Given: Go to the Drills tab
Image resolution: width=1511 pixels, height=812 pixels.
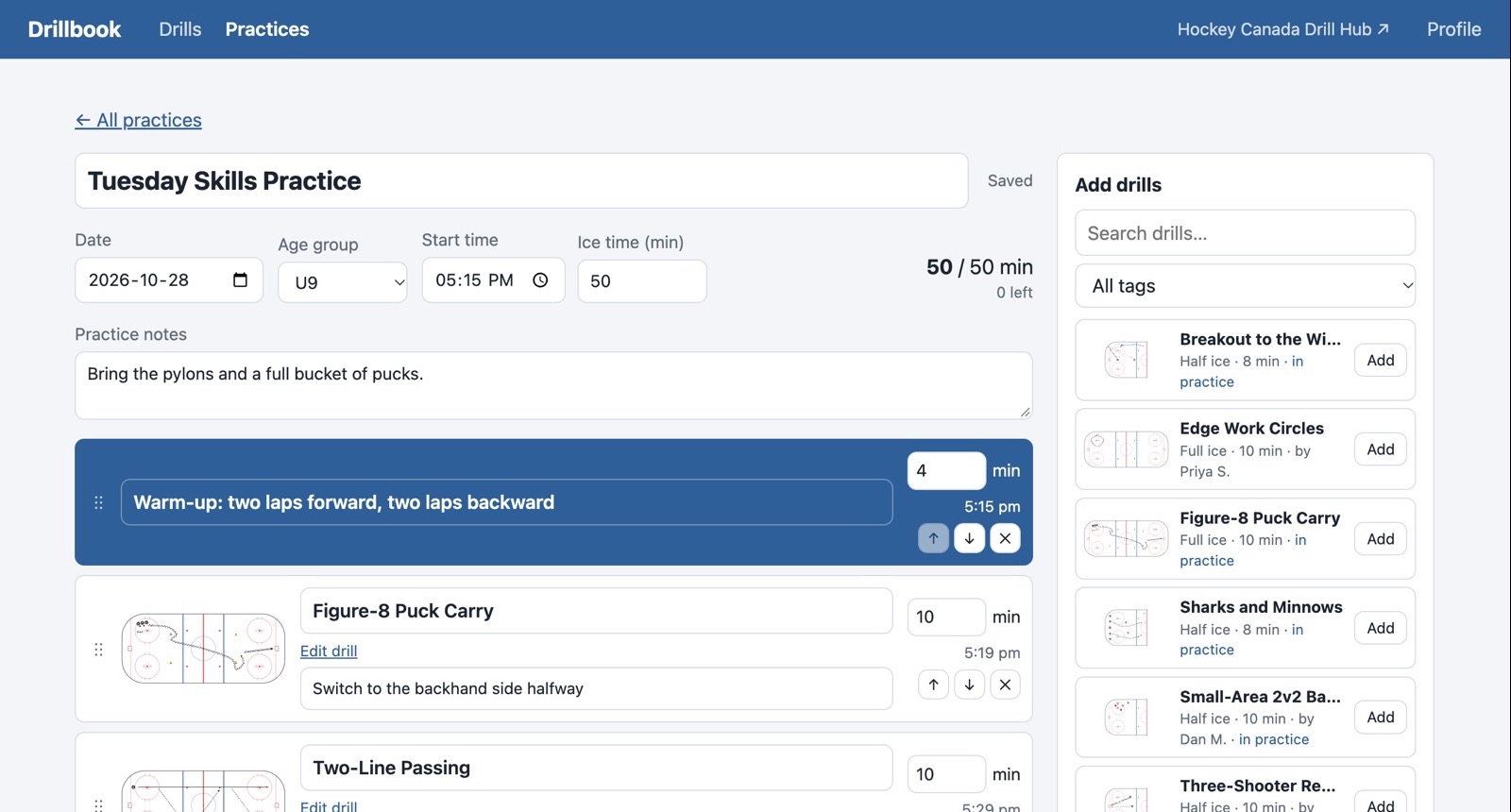Looking at the screenshot, I should [180, 29].
